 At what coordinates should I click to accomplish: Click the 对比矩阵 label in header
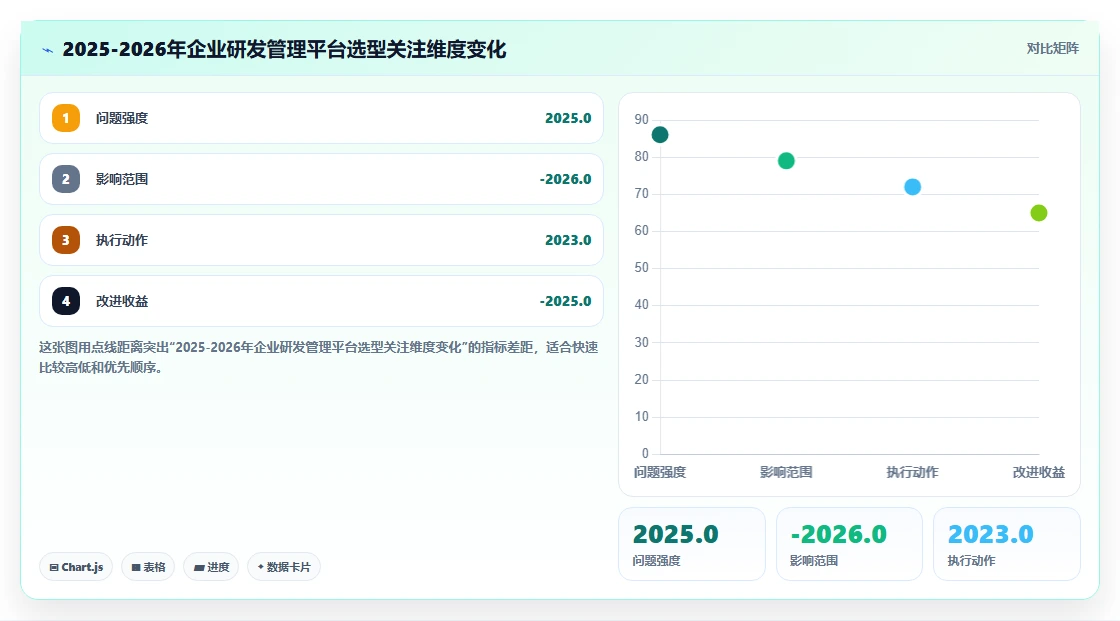[1052, 49]
